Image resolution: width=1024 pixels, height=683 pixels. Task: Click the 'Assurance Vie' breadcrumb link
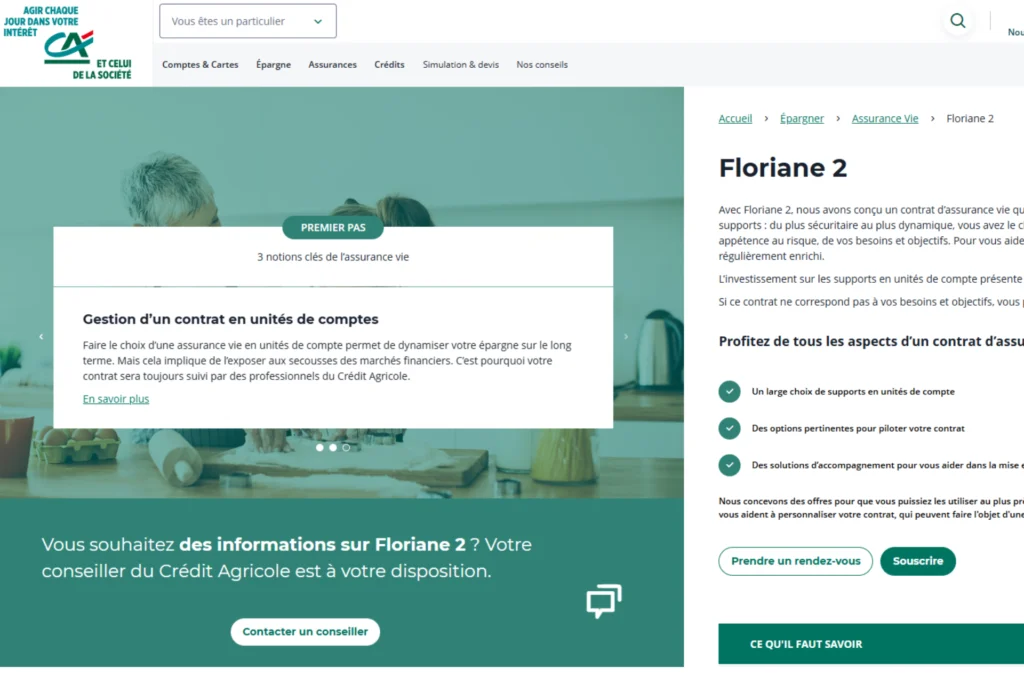point(884,119)
